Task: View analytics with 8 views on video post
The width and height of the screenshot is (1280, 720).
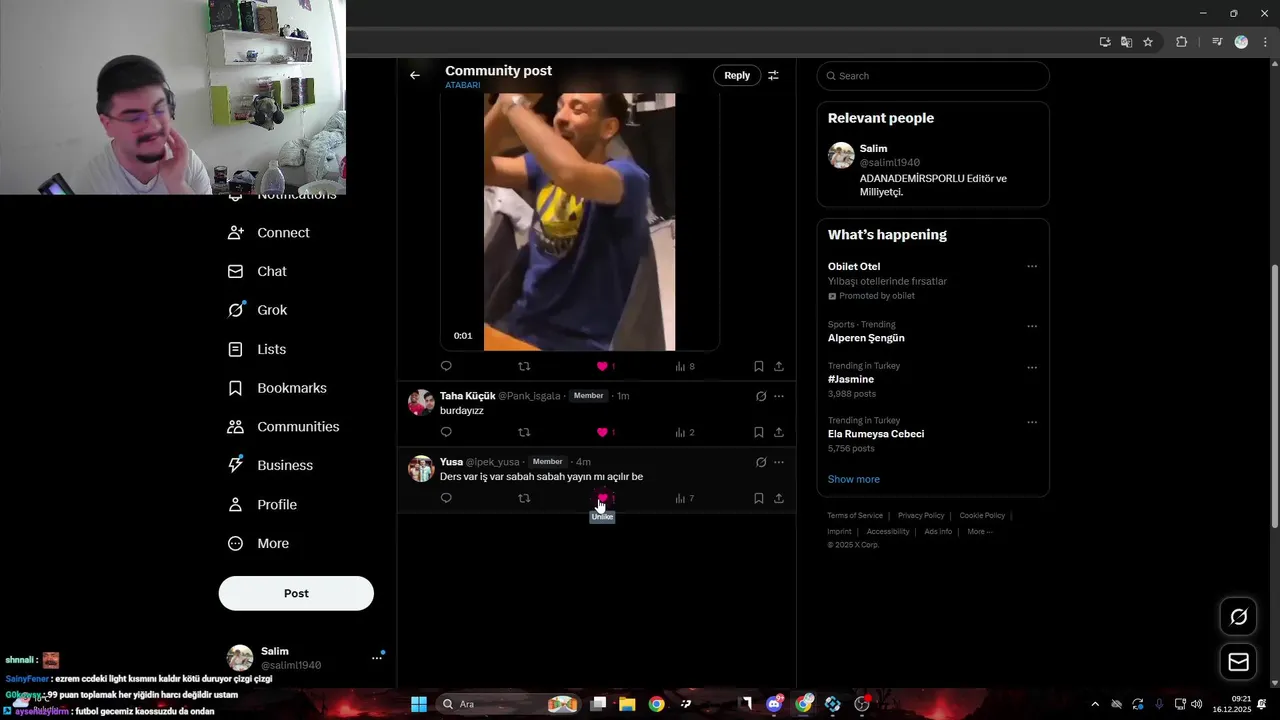Action: click(685, 366)
